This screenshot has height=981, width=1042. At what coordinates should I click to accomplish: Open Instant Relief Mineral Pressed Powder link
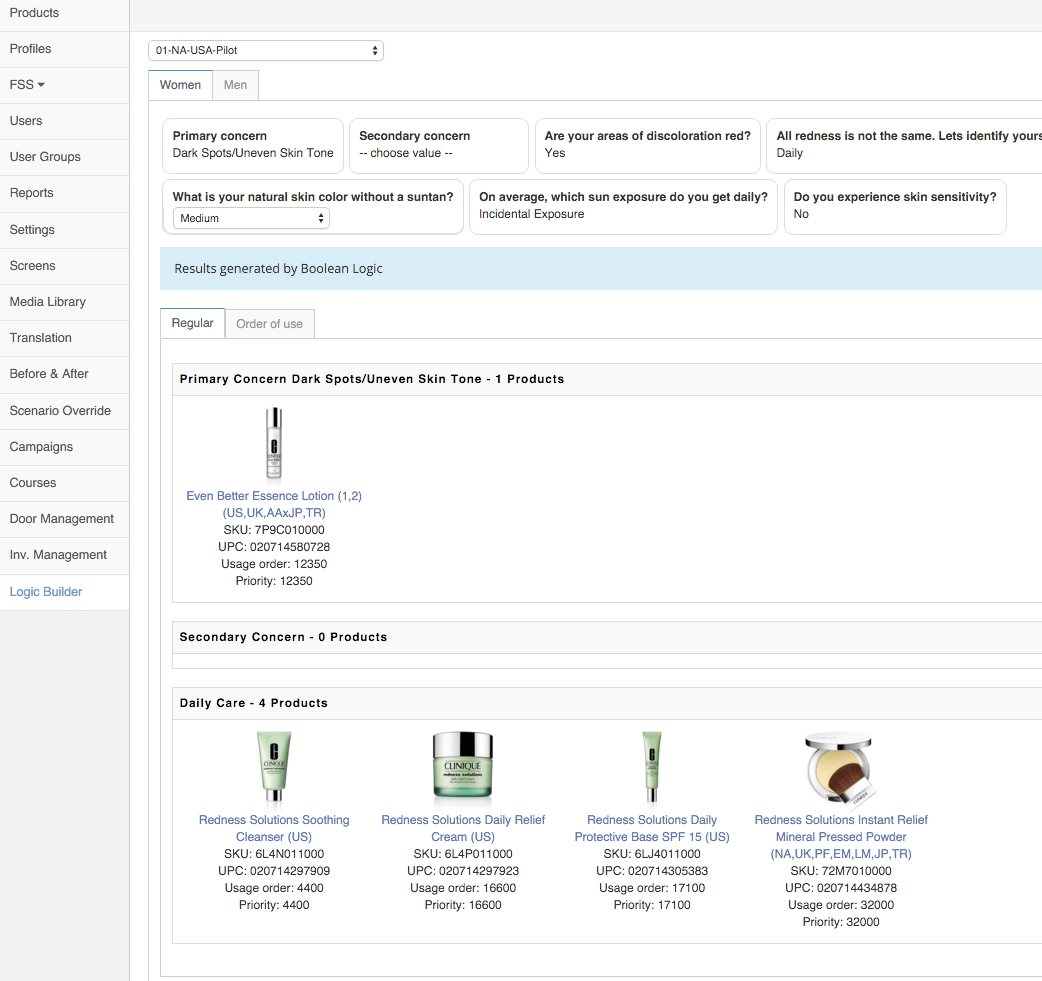coord(841,837)
